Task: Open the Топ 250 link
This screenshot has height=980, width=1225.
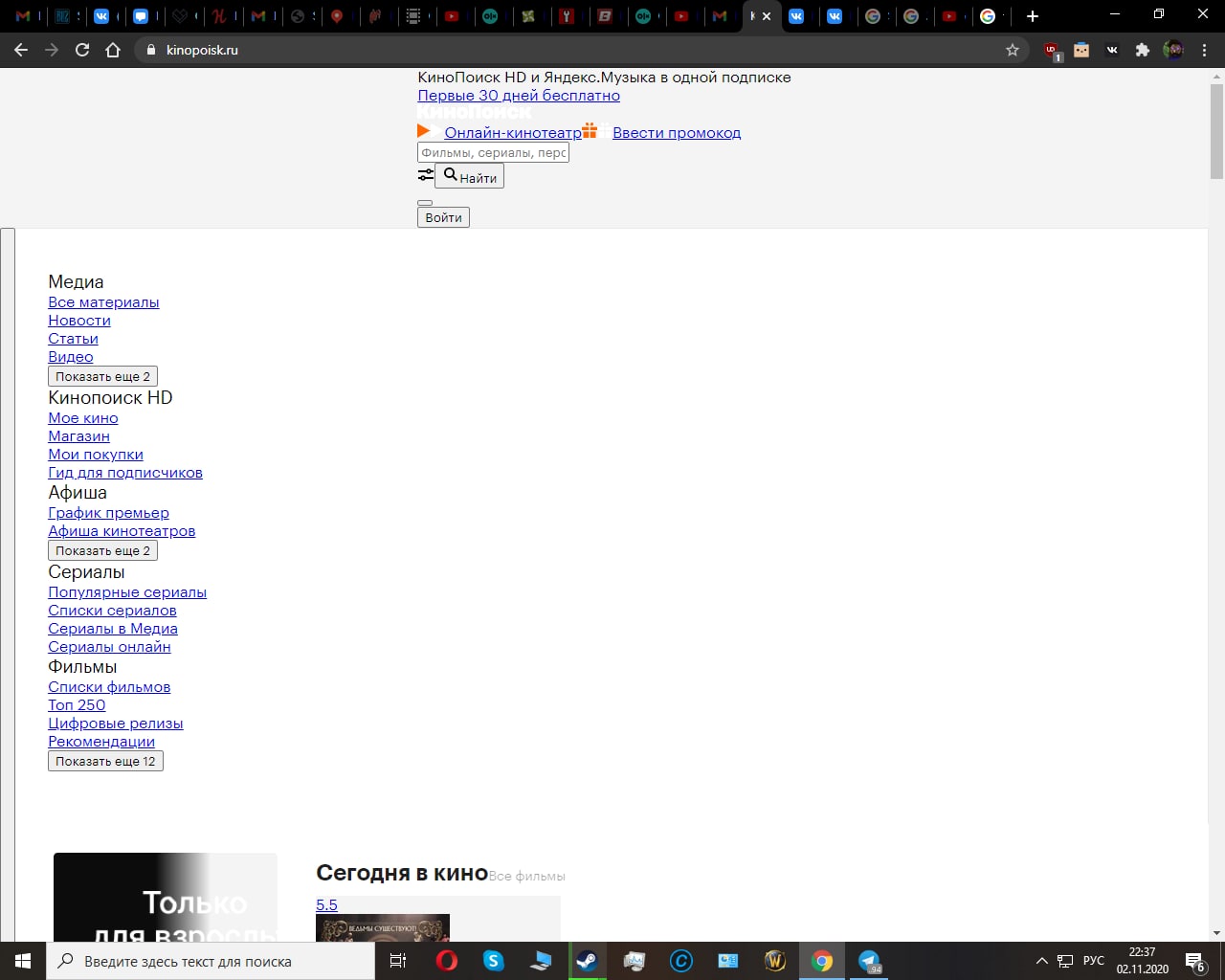Action: [77, 705]
